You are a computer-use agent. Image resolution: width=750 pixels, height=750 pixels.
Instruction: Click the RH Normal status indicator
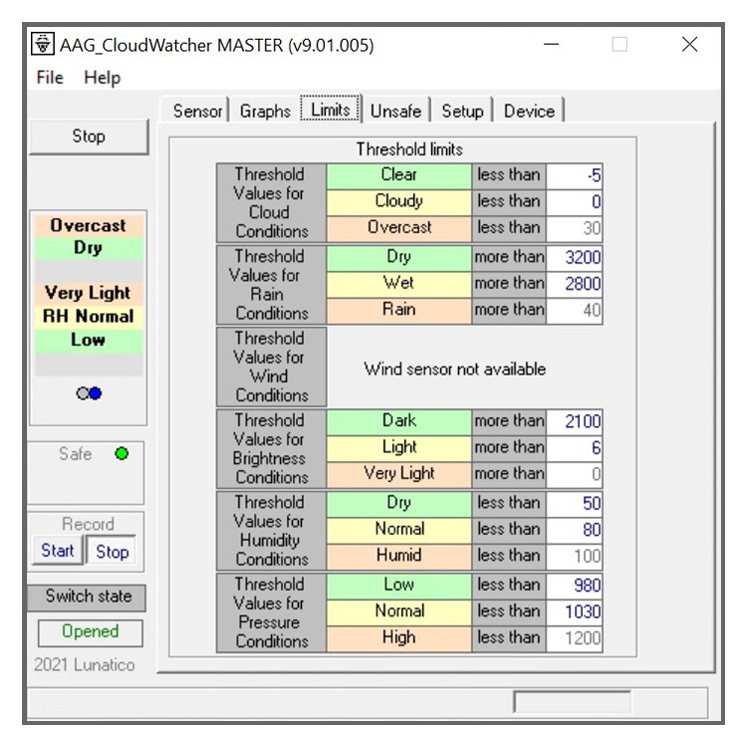coord(88,316)
